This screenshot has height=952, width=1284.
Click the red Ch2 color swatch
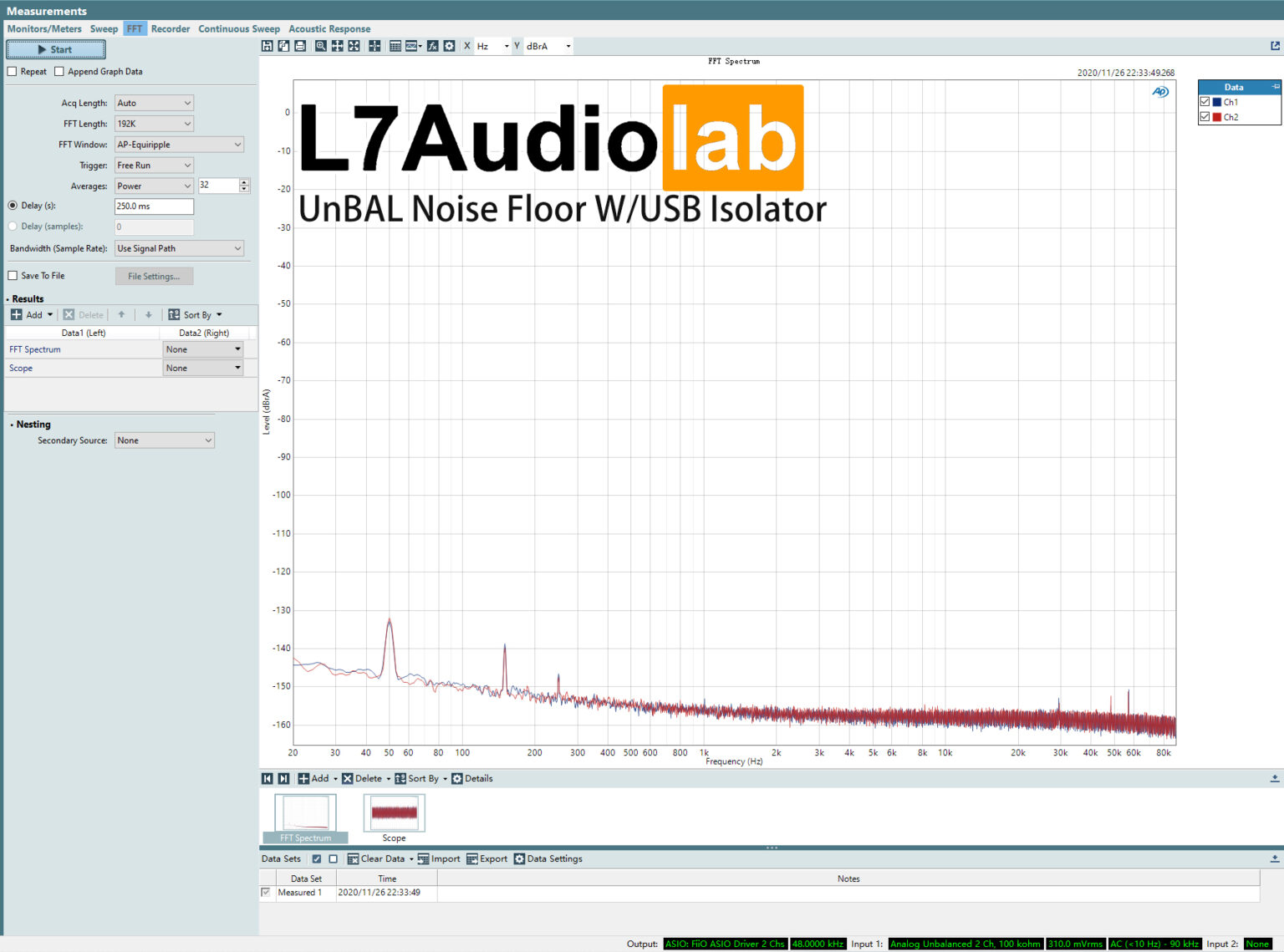[x=1217, y=117]
